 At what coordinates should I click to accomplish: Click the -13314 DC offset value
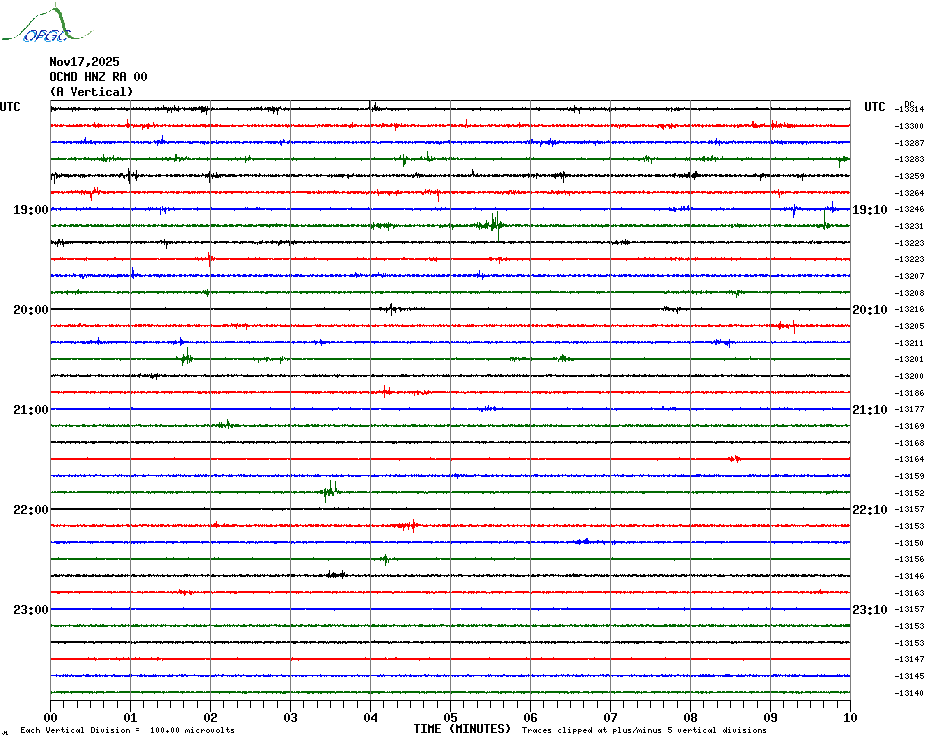point(909,109)
